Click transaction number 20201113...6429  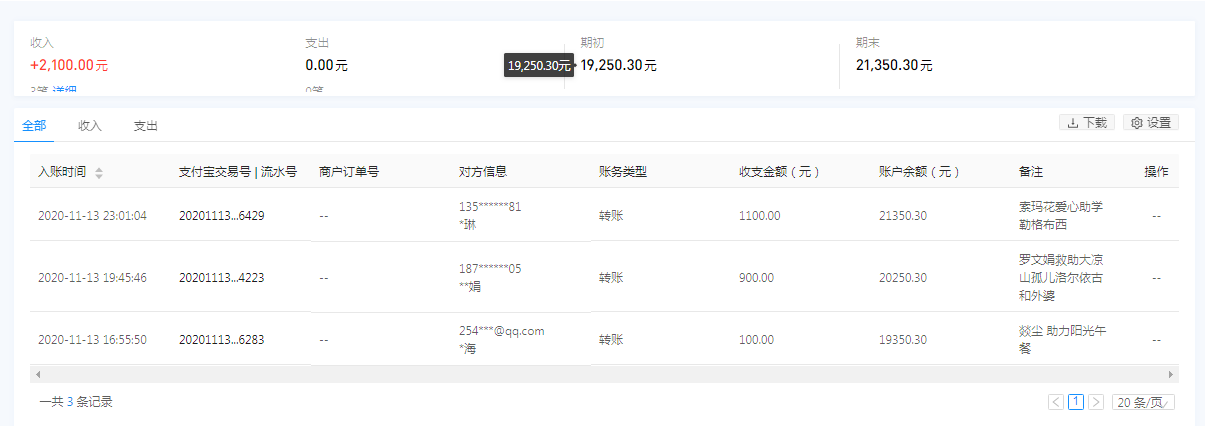(x=222, y=215)
